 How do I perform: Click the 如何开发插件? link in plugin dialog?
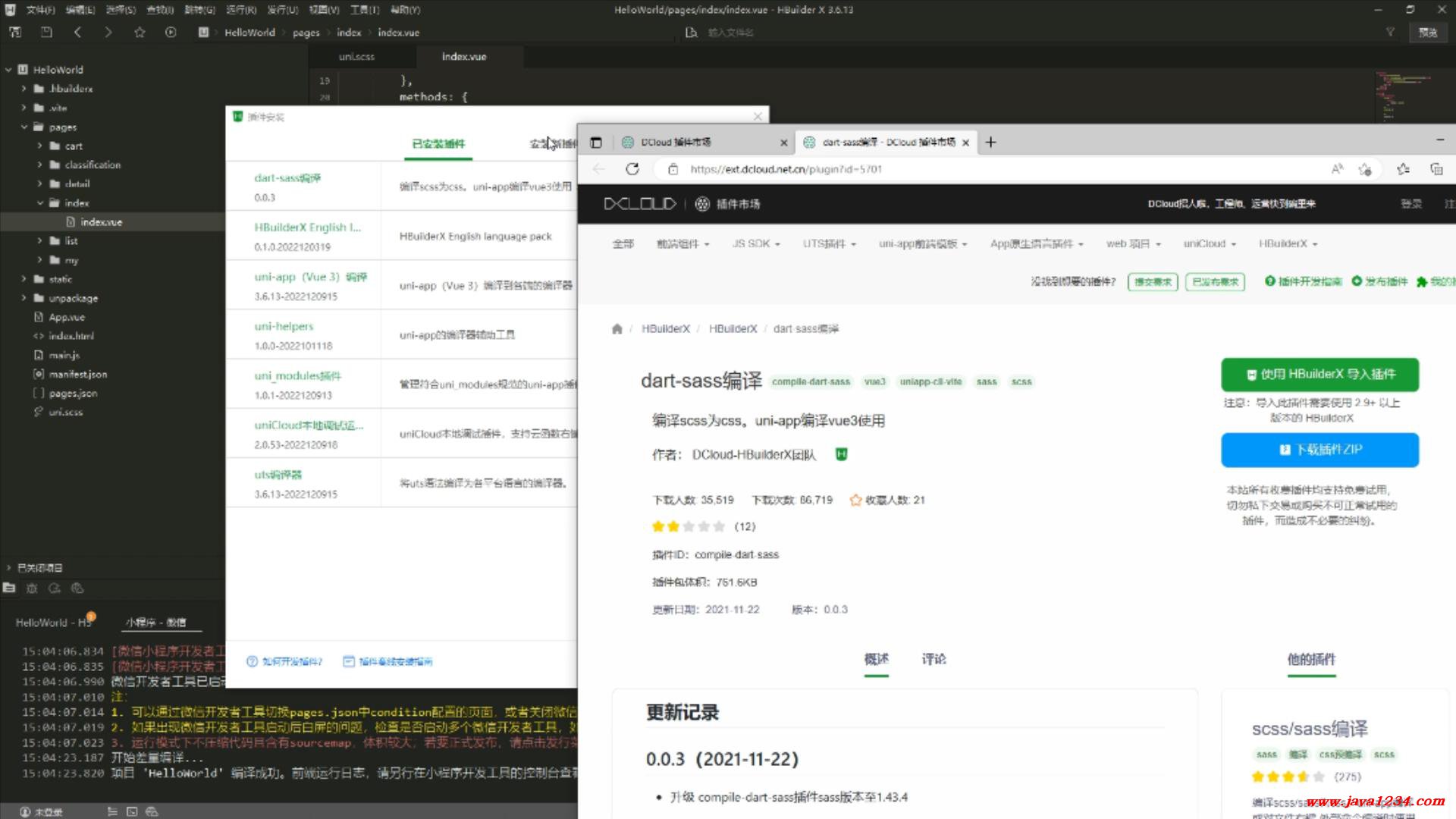(x=284, y=661)
